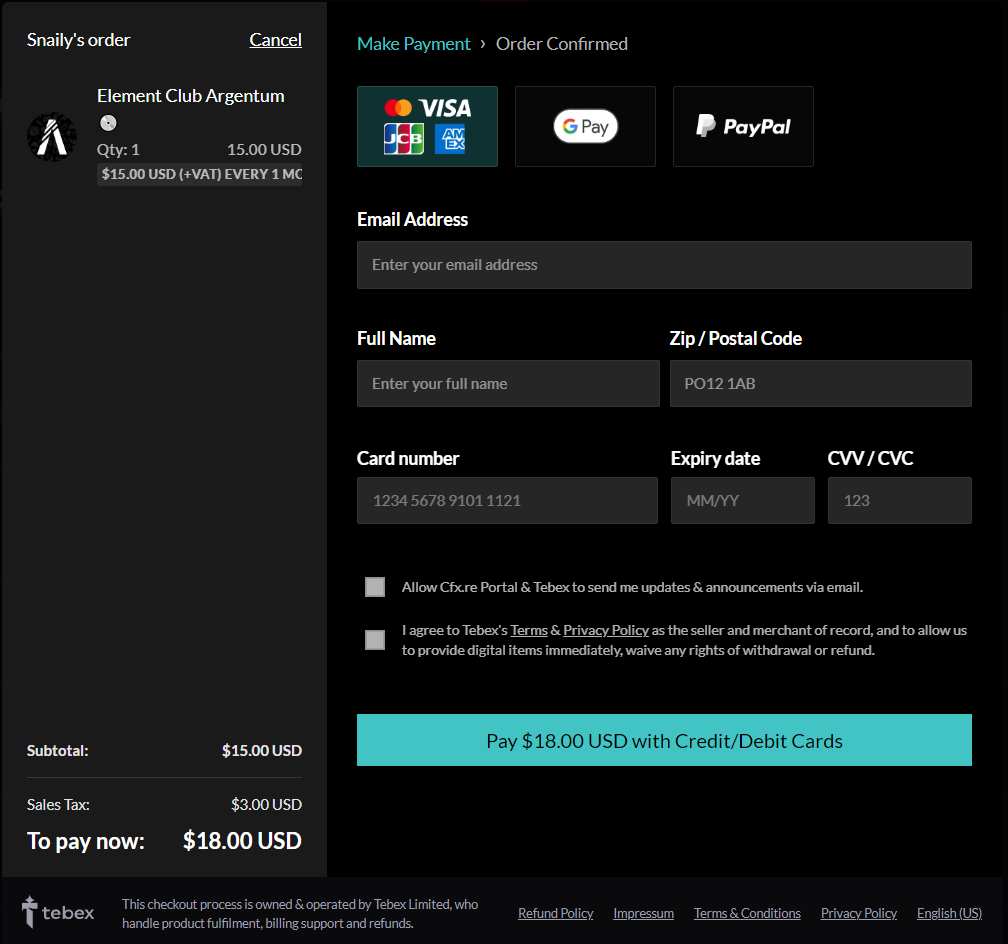Focus the Card number field
The image size is (1008, 944).
pyautogui.click(x=507, y=500)
